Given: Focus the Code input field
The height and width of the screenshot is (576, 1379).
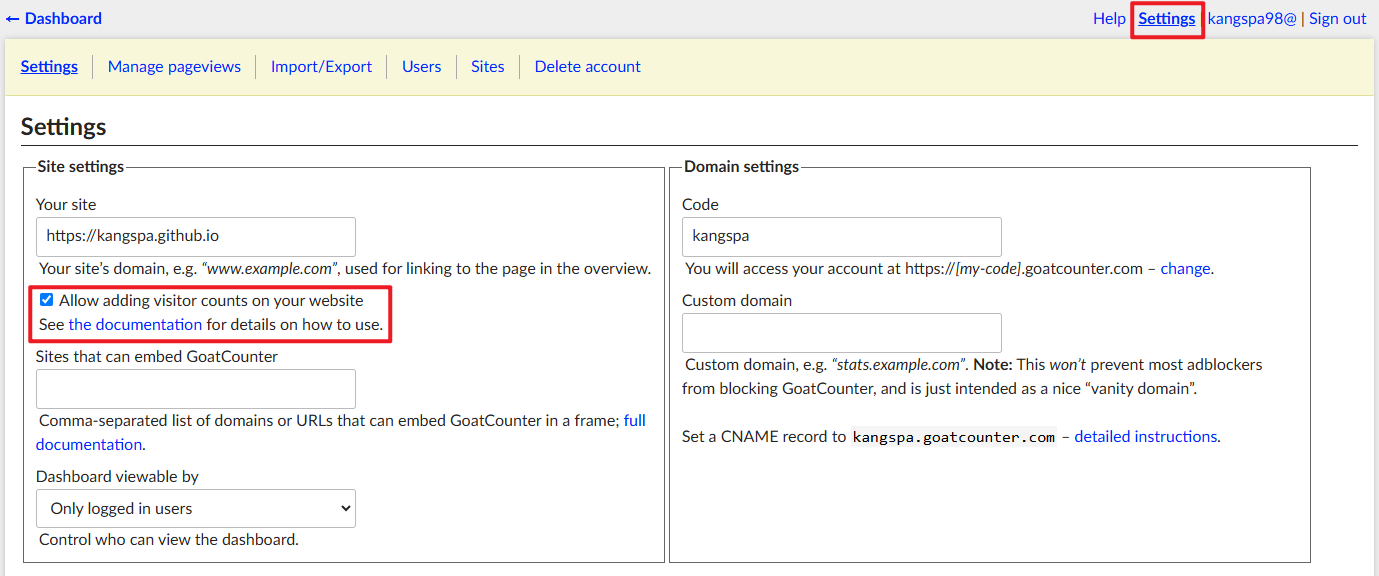Looking at the screenshot, I should (842, 237).
